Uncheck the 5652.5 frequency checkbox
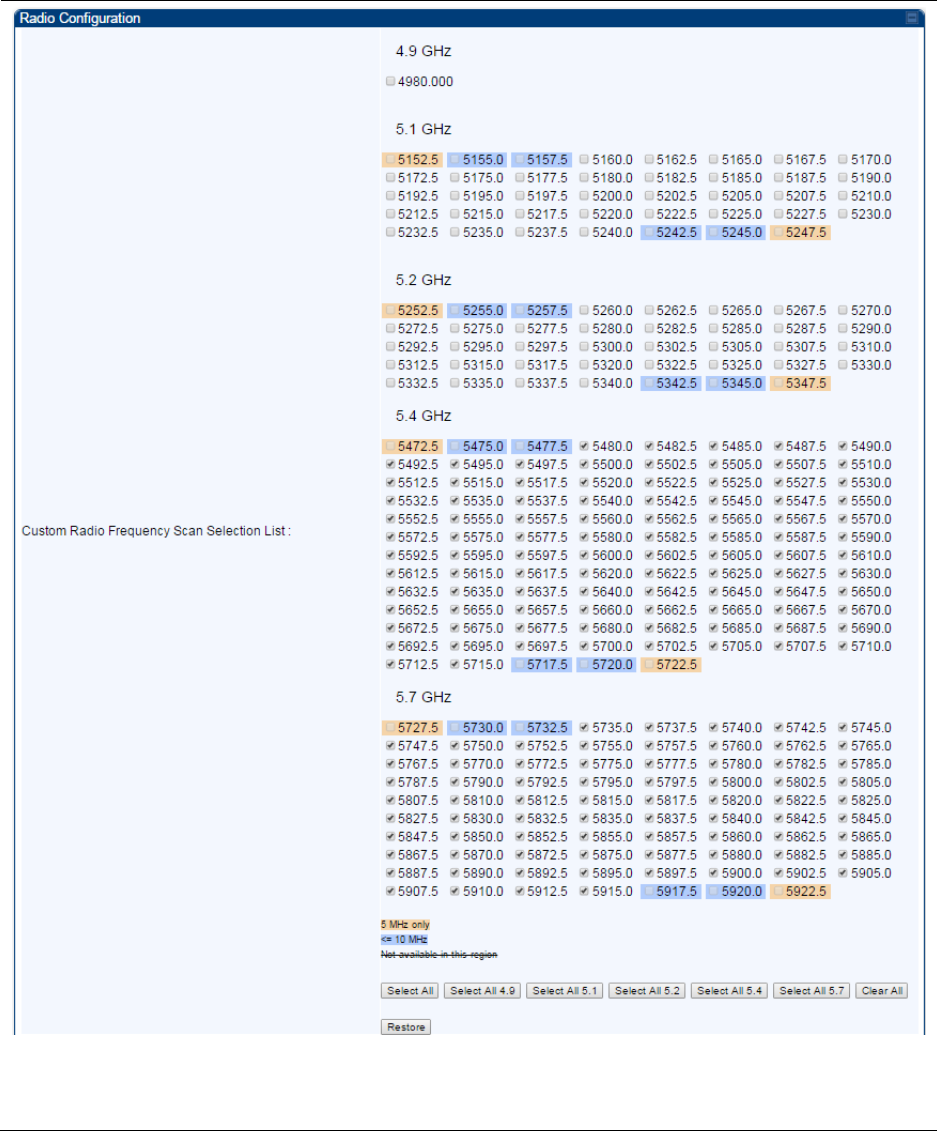Viewport: 937px width, 1131px height. point(390,610)
